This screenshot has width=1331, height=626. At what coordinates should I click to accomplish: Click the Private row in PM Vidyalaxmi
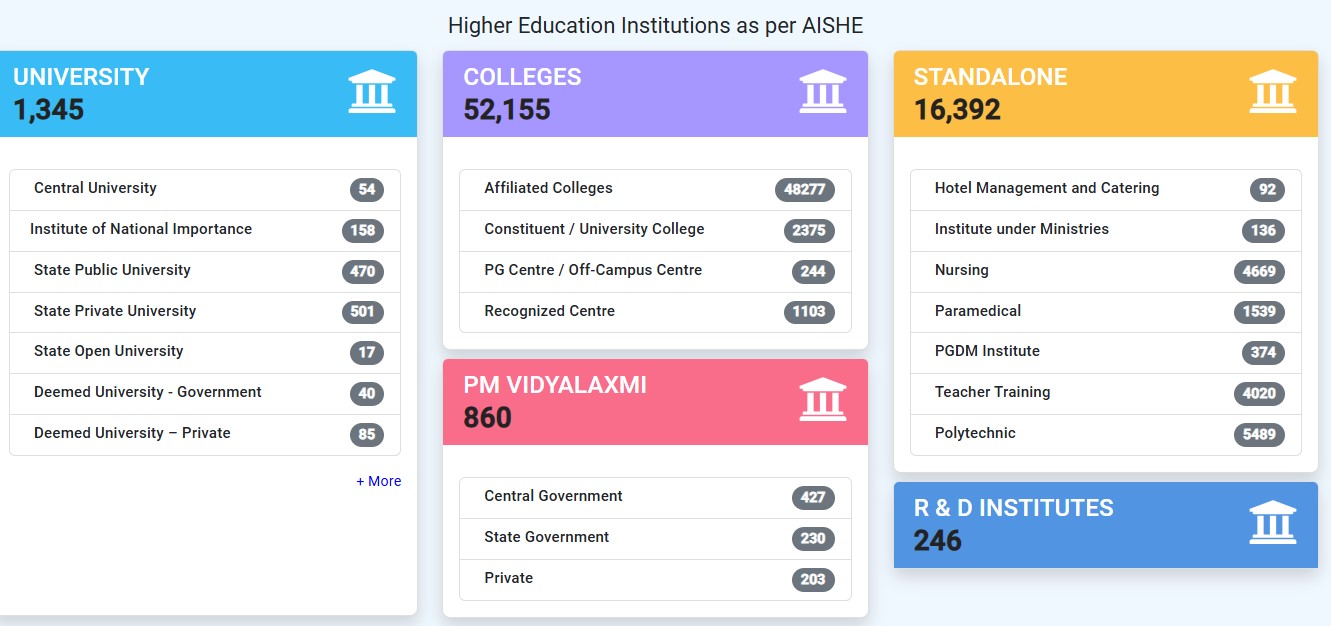pyautogui.click(x=655, y=580)
